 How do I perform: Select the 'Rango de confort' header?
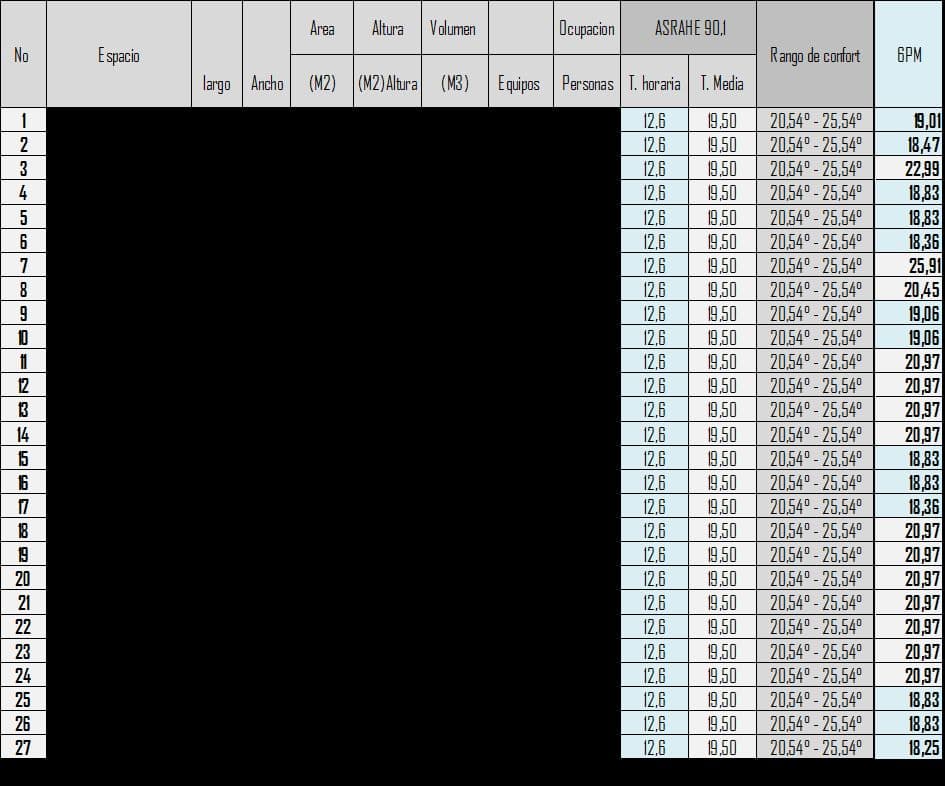tap(815, 54)
